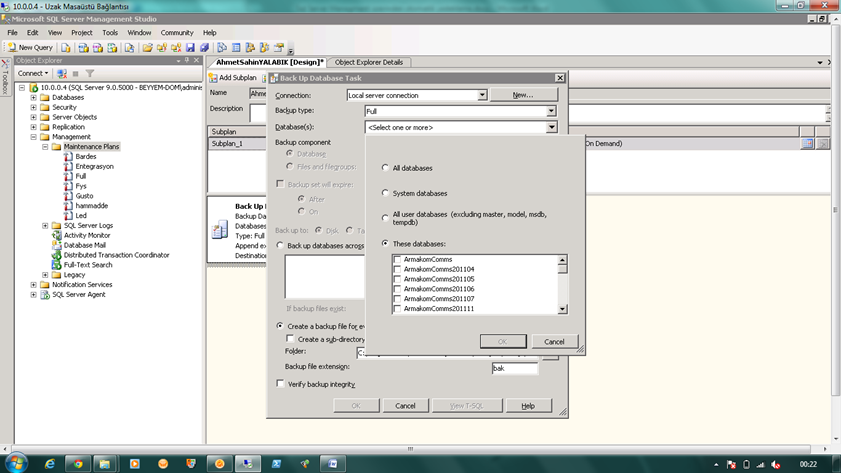841x473 pixels.
Task: Open the File menu
Action: coord(12,33)
